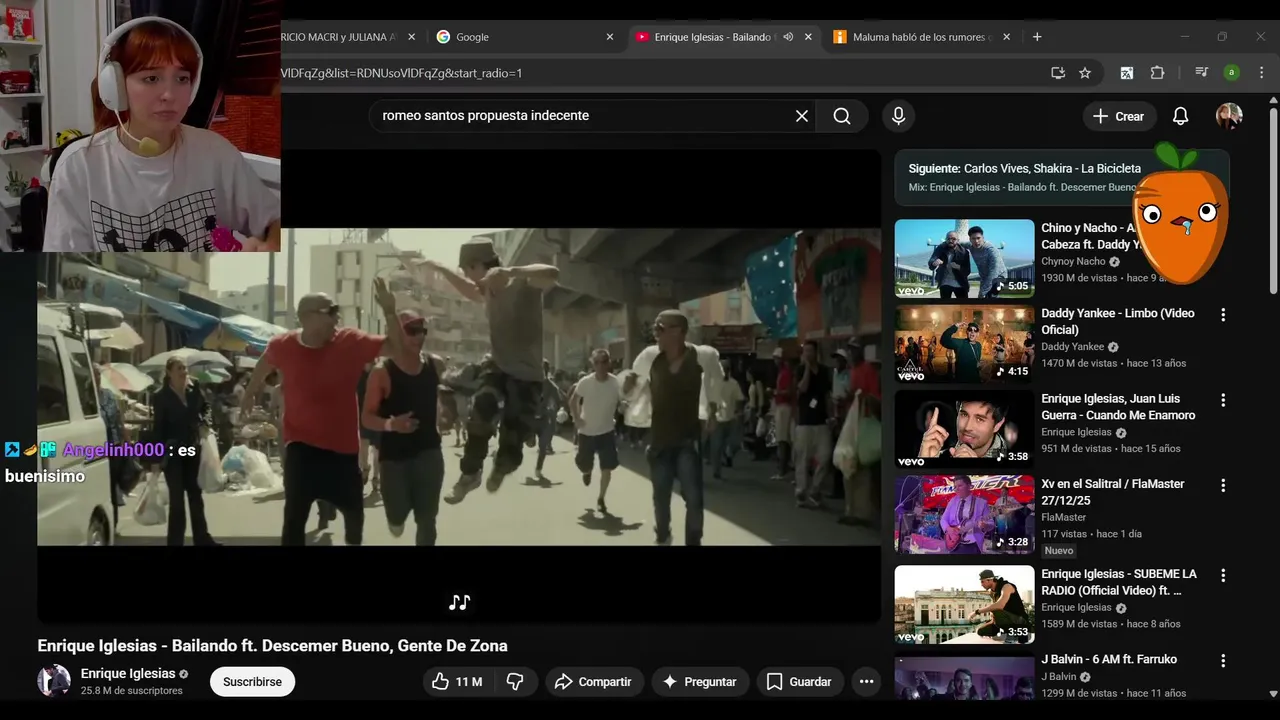Open the Daddy Yankee - Limbo thumbnail
This screenshot has height=720, width=1280.
coord(964,345)
